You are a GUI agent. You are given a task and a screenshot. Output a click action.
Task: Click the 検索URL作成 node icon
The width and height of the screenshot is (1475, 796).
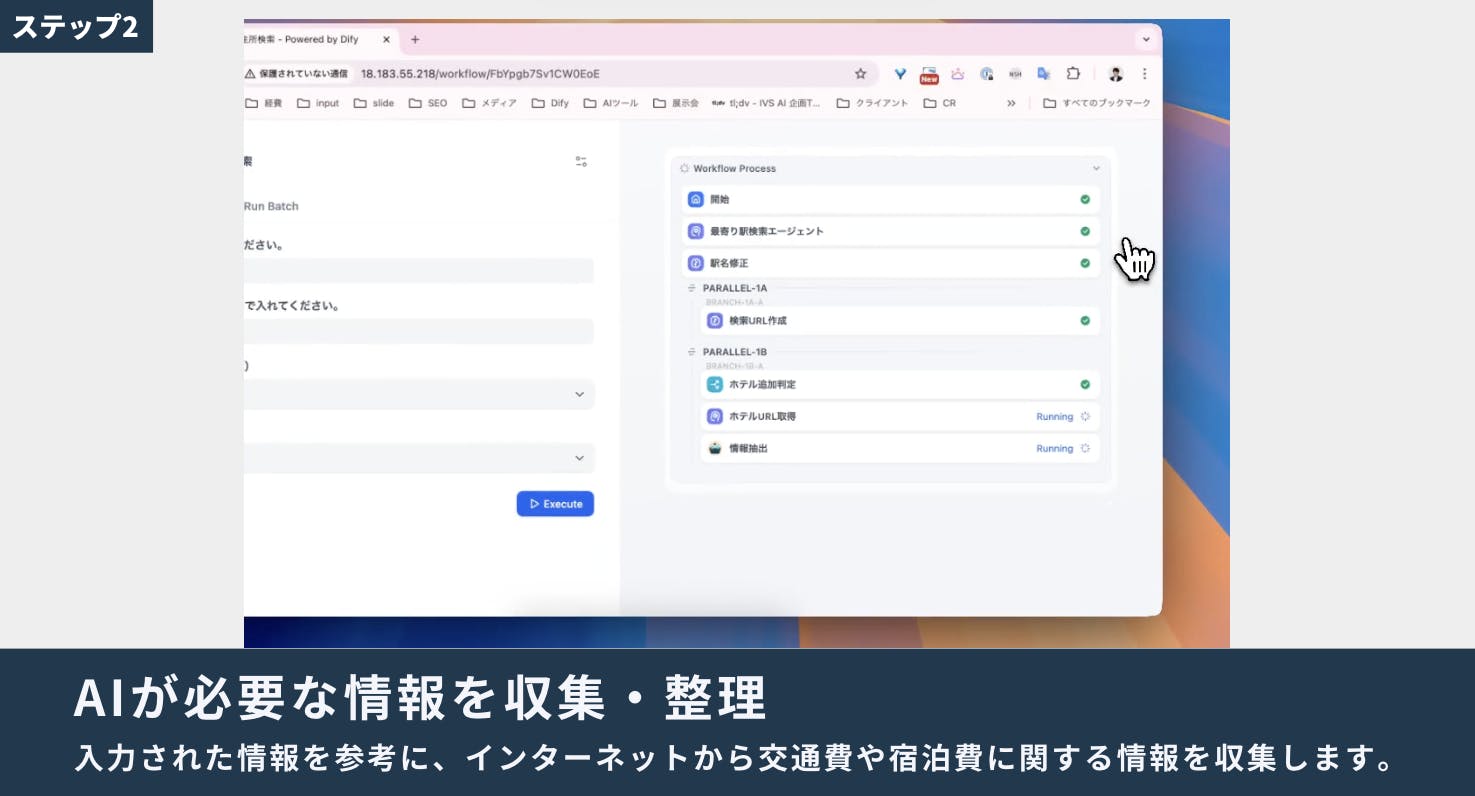point(715,321)
